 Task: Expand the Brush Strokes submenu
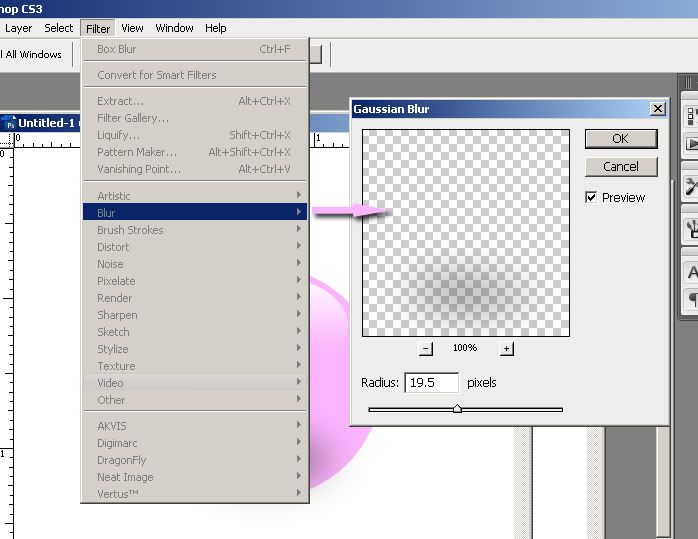(x=195, y=230)
